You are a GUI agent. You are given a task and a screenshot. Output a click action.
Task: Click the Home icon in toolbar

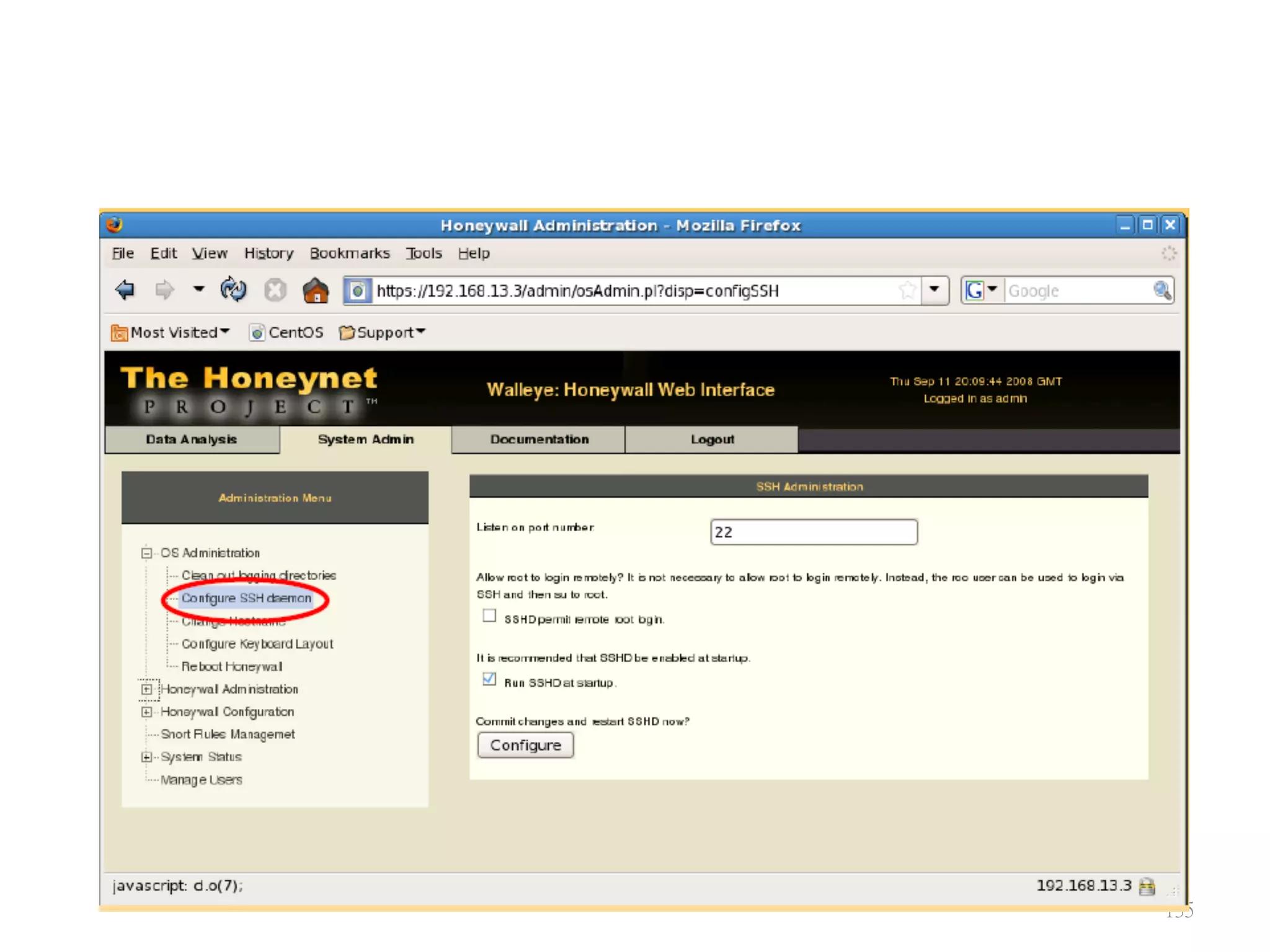click(316, 290)
